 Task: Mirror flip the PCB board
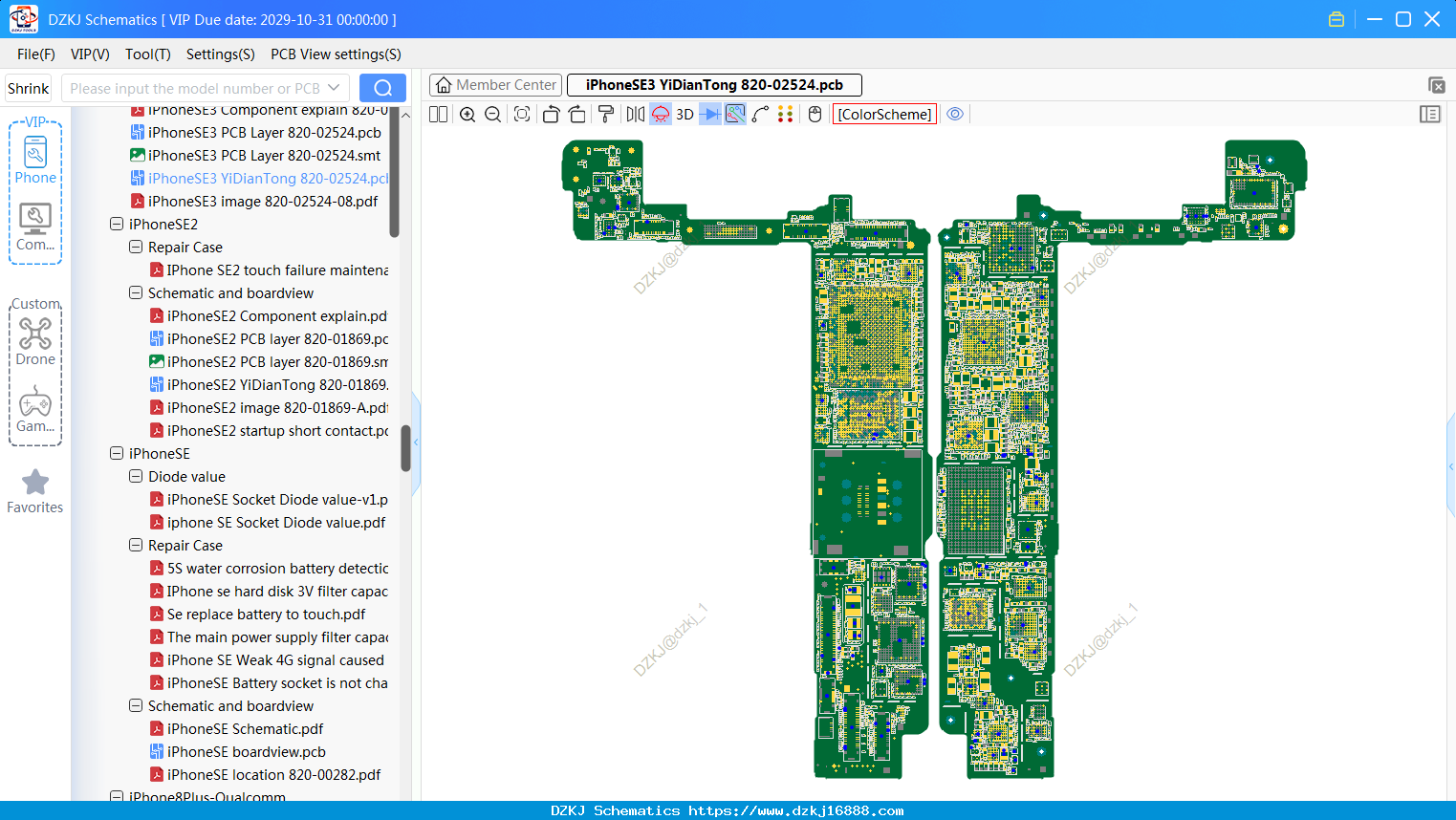click(635, 114)
